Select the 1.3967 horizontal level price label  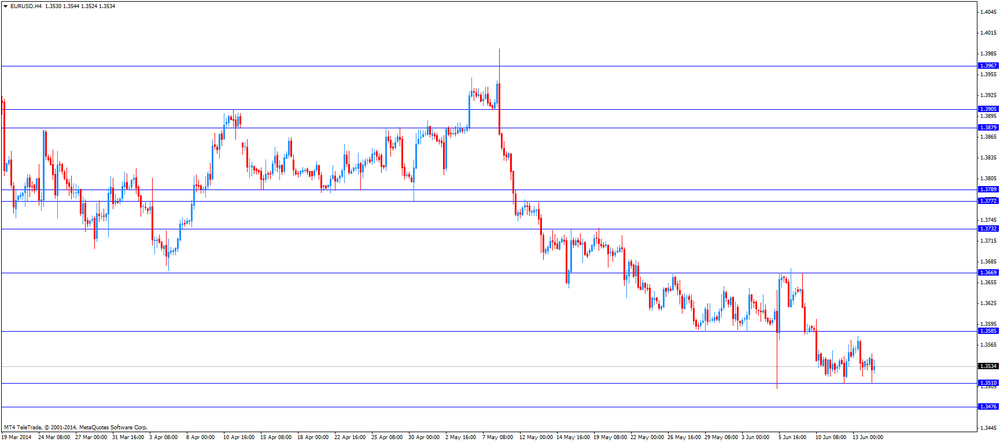coord(988,66)
